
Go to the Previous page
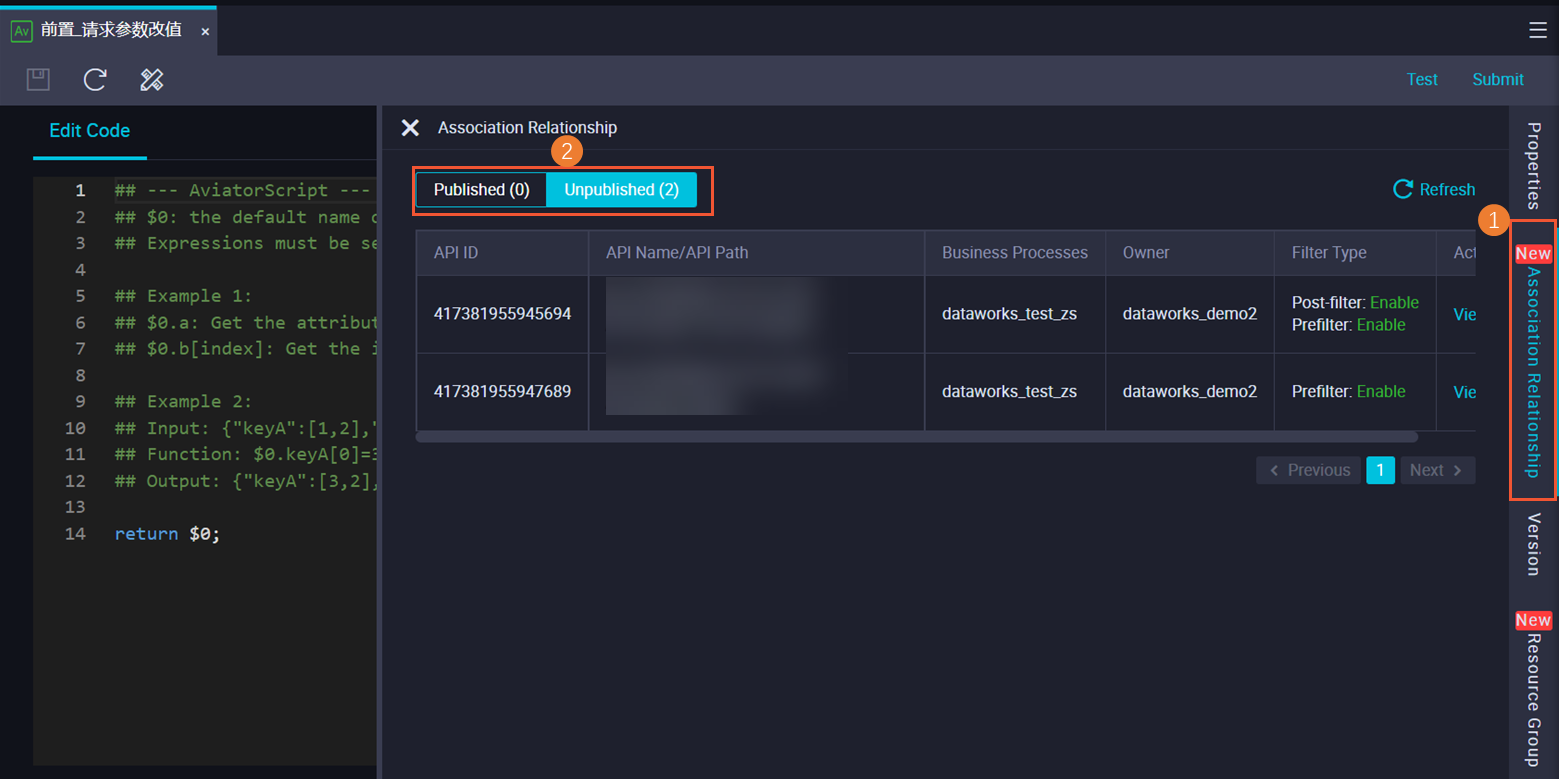[1308, 470]
